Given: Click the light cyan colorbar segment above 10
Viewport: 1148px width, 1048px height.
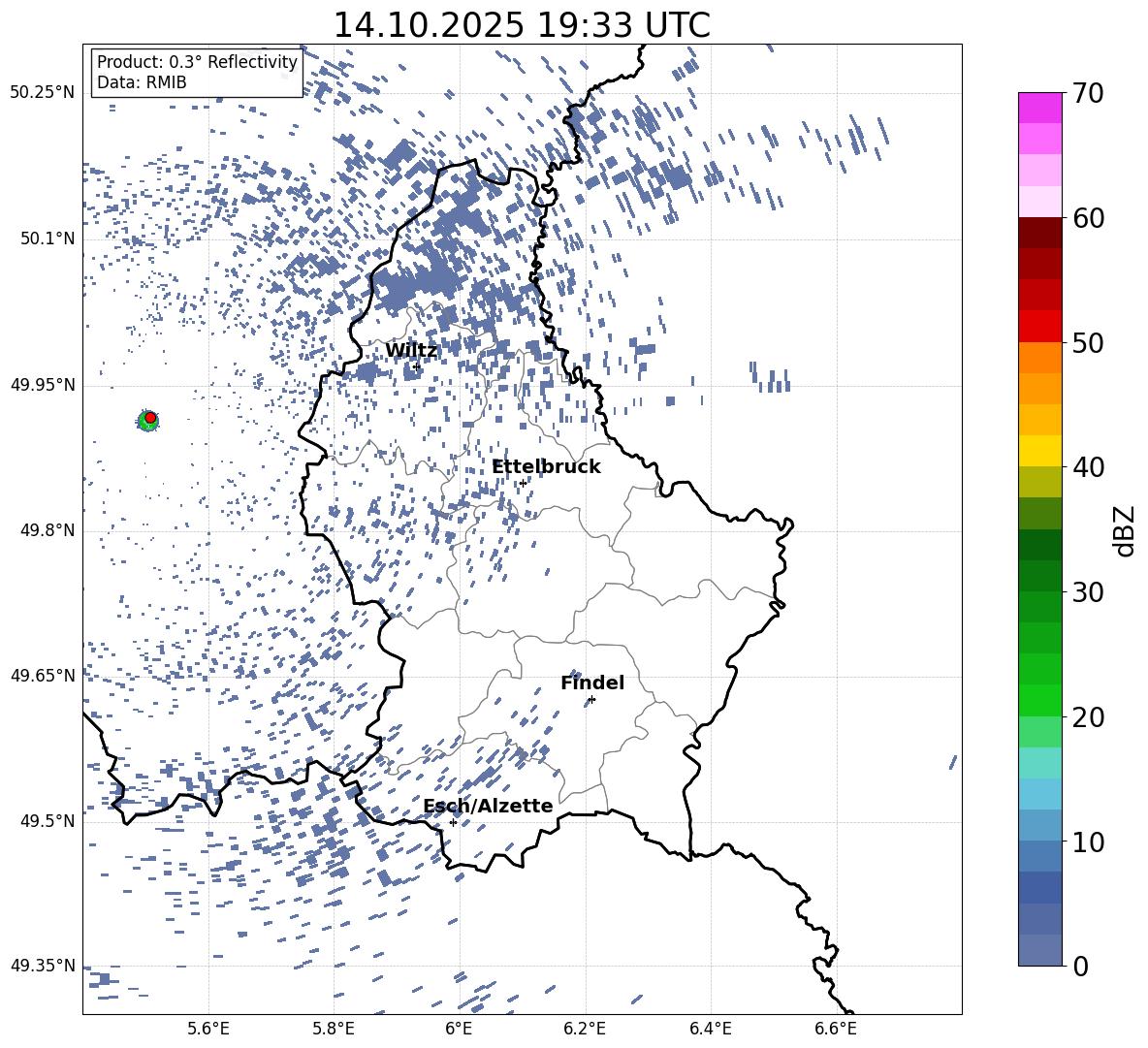Looking at the screenshot, I should 1040,794.
